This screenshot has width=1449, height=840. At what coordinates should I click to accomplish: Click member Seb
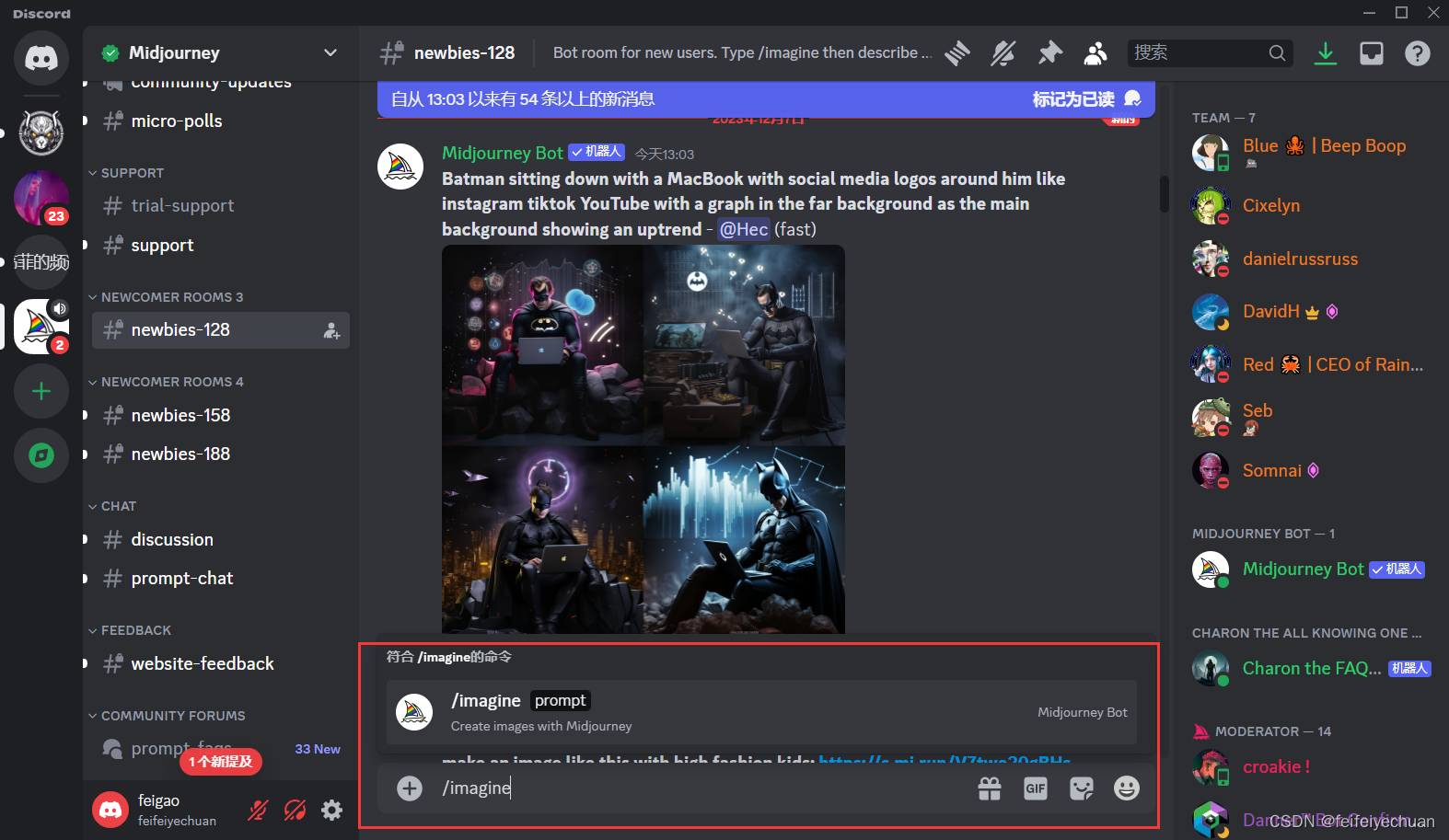[x=1311, y=418]
